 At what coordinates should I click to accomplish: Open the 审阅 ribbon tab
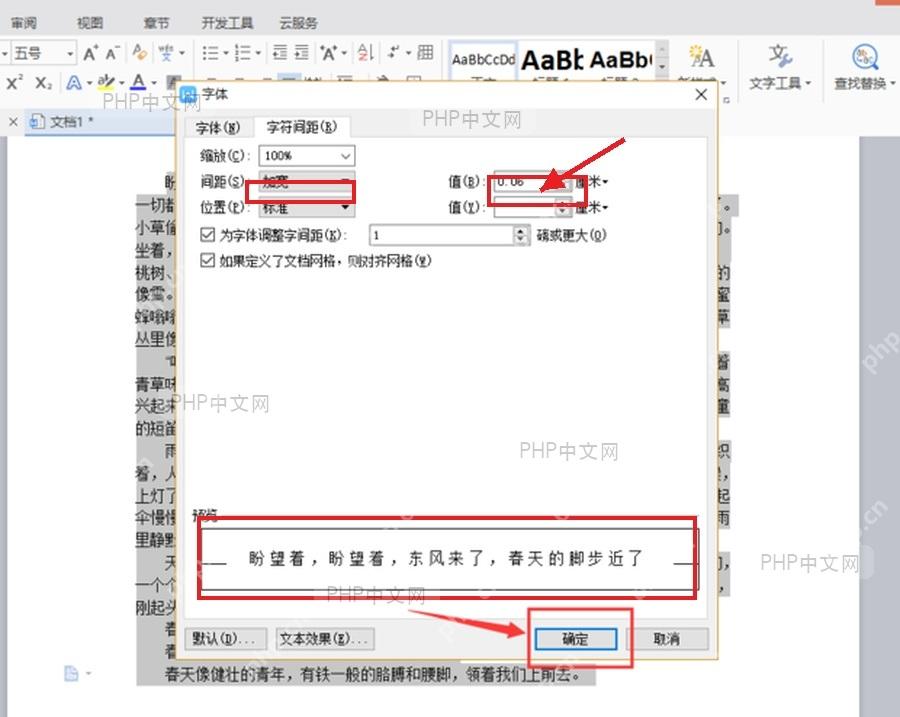tap(24, 23)
